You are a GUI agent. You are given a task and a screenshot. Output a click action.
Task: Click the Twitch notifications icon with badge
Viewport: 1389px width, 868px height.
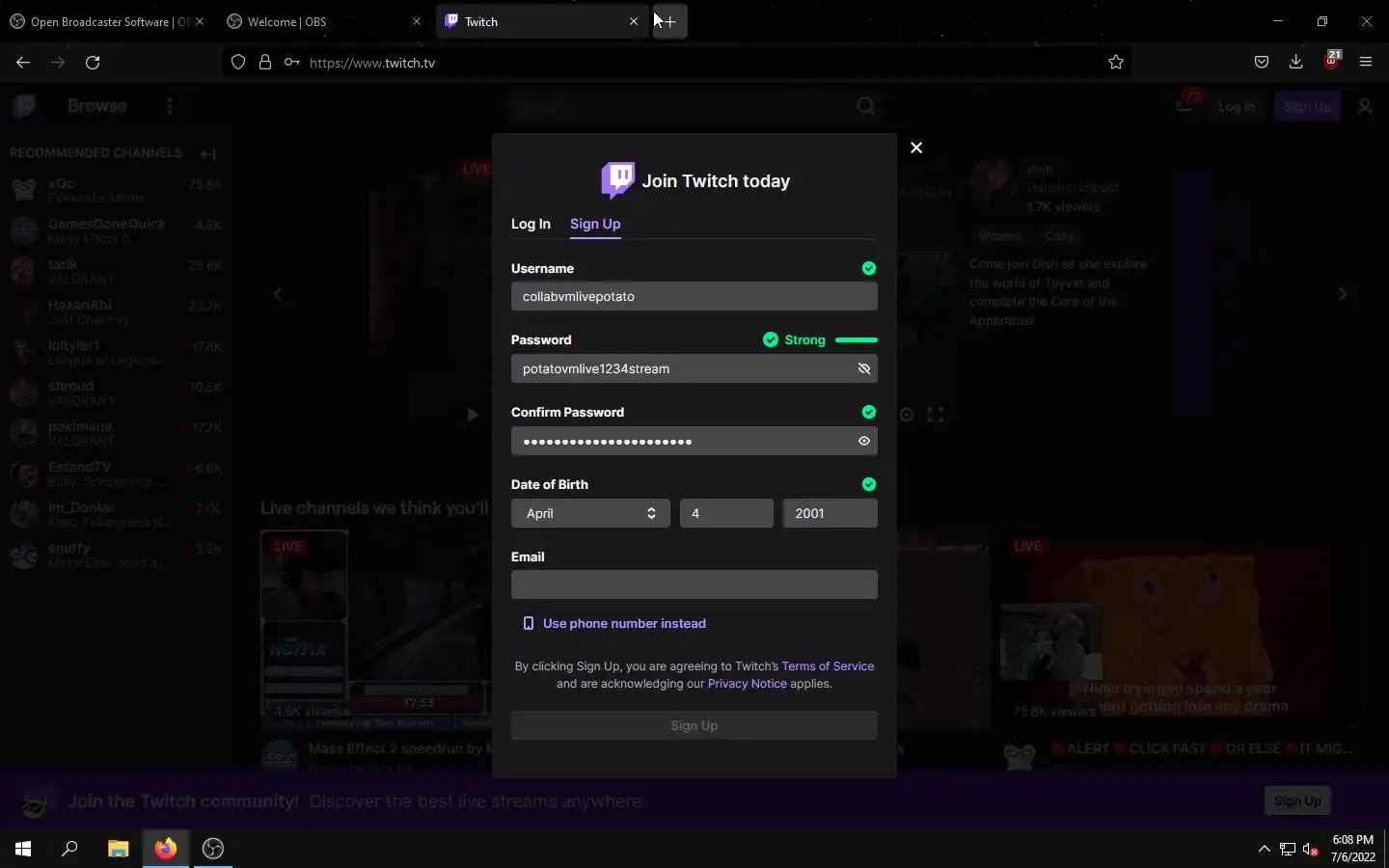tap(1186, 104)
